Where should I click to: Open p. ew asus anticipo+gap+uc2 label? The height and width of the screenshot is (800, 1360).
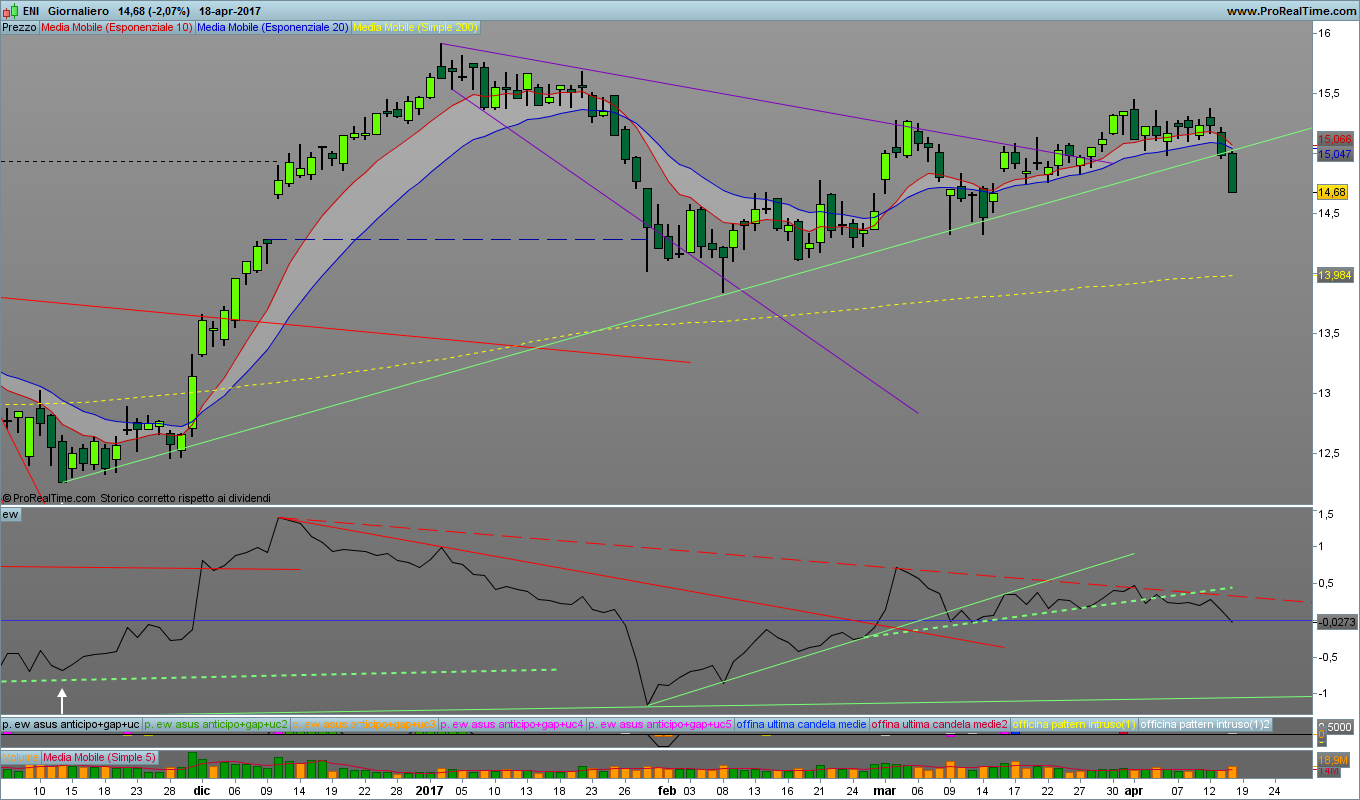coord(216,723)
